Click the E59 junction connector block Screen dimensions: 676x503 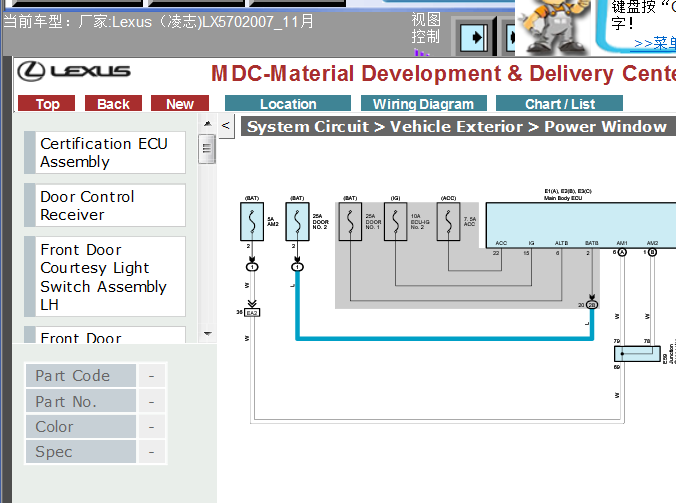pos(637,354)
